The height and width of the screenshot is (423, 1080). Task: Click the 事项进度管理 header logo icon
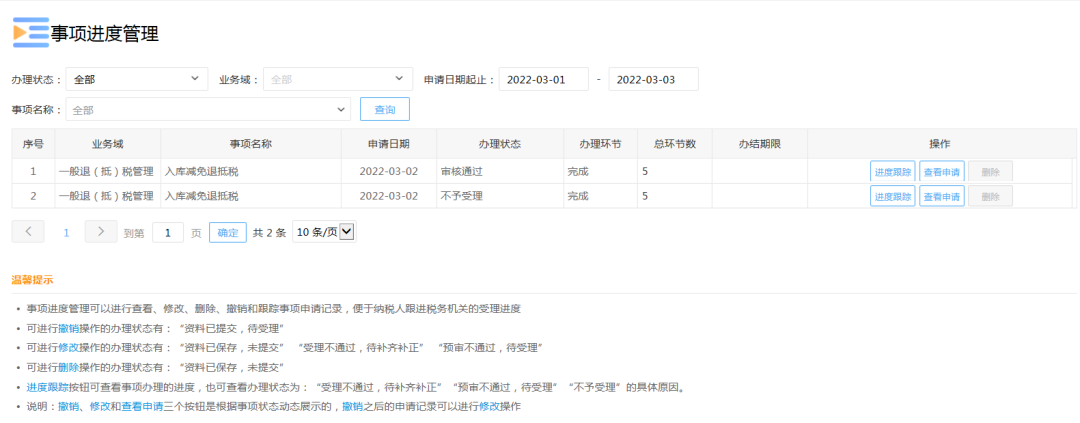(31, 32)
